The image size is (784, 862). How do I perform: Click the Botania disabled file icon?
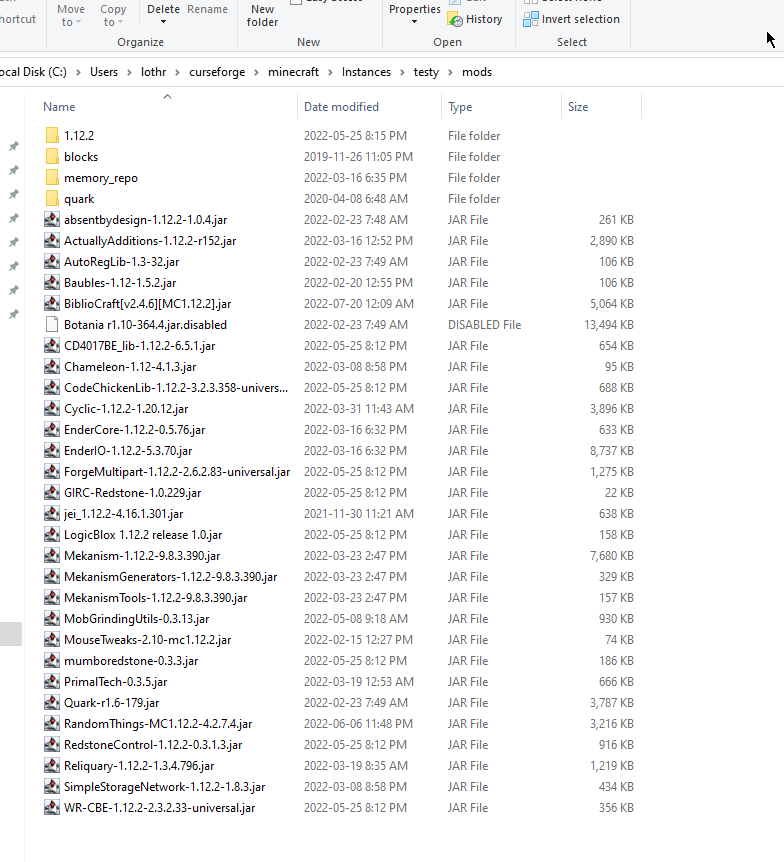[x=52, y=324]
